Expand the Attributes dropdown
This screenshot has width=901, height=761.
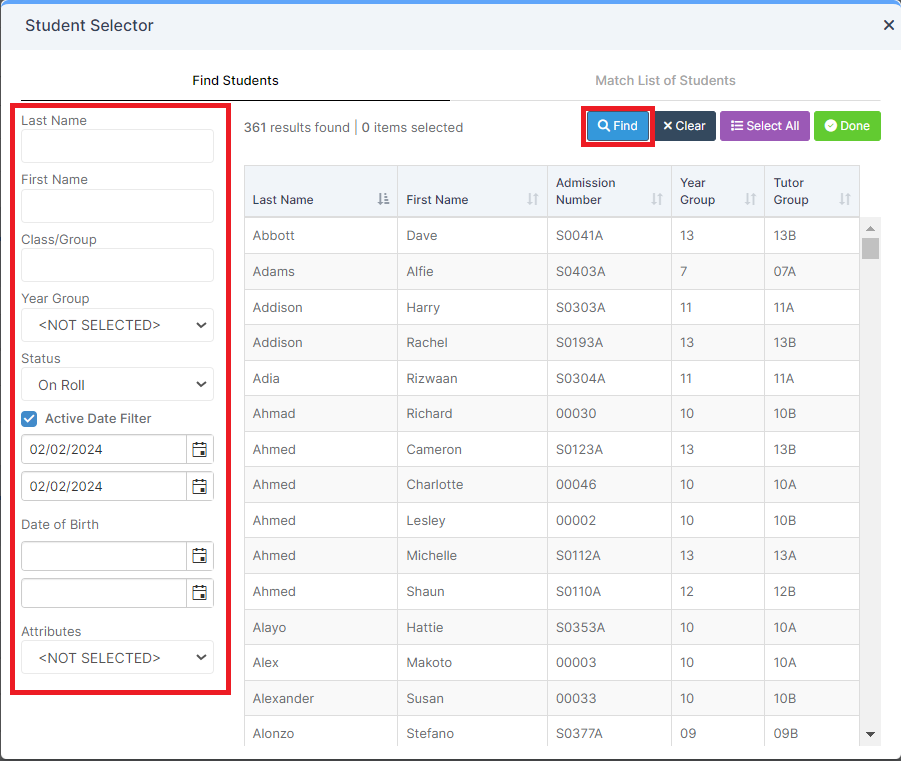pyautogui.click(x=117, y=658)
